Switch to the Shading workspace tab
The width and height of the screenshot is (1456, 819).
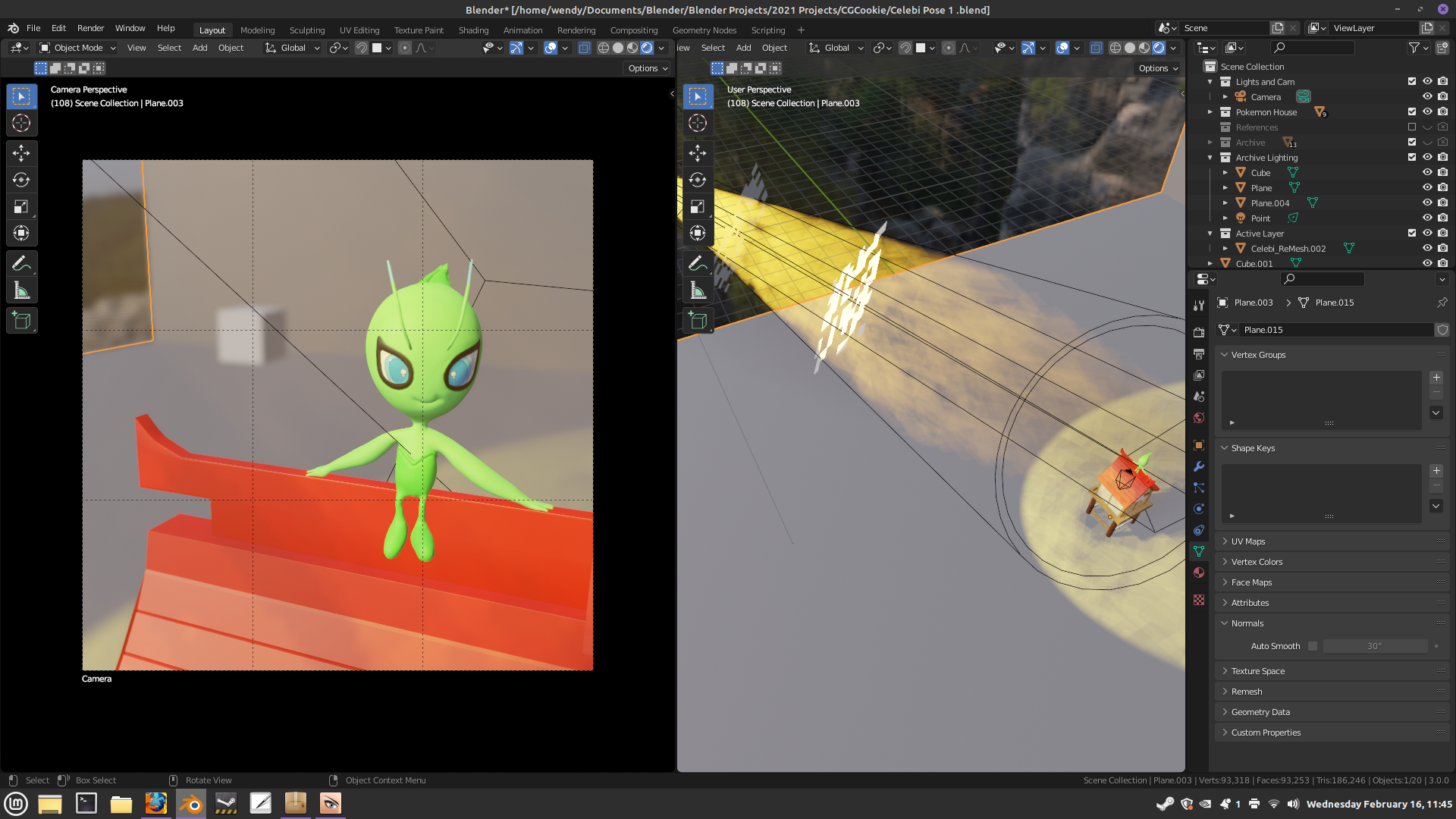click(x=473, y=30)
